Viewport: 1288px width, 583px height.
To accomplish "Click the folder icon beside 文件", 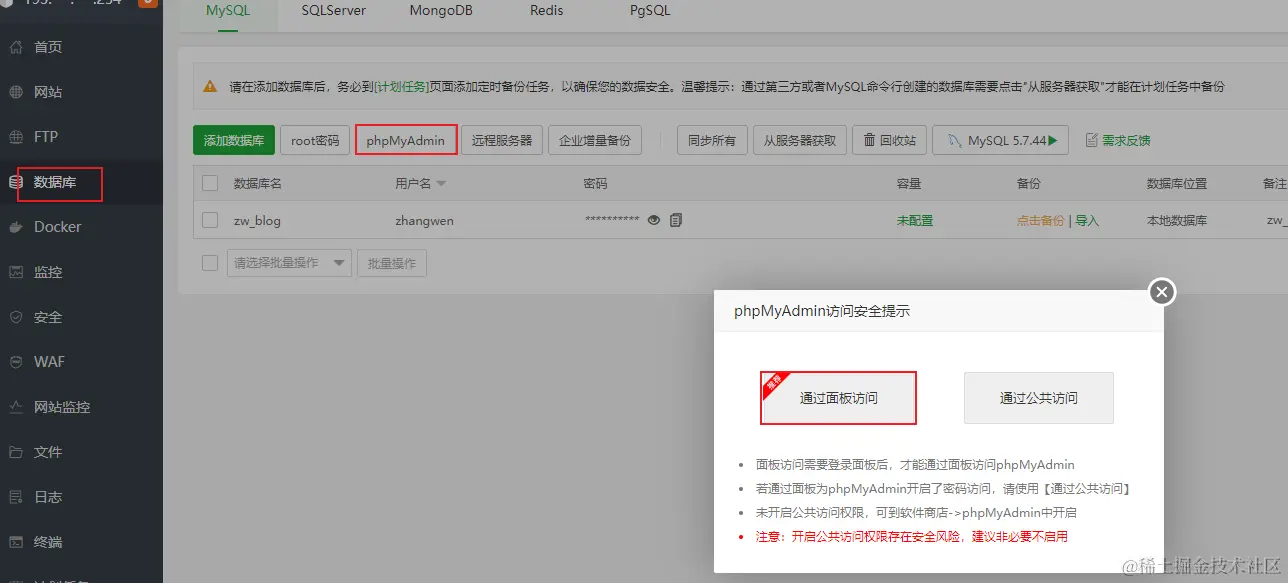I will tap(16, 452).
